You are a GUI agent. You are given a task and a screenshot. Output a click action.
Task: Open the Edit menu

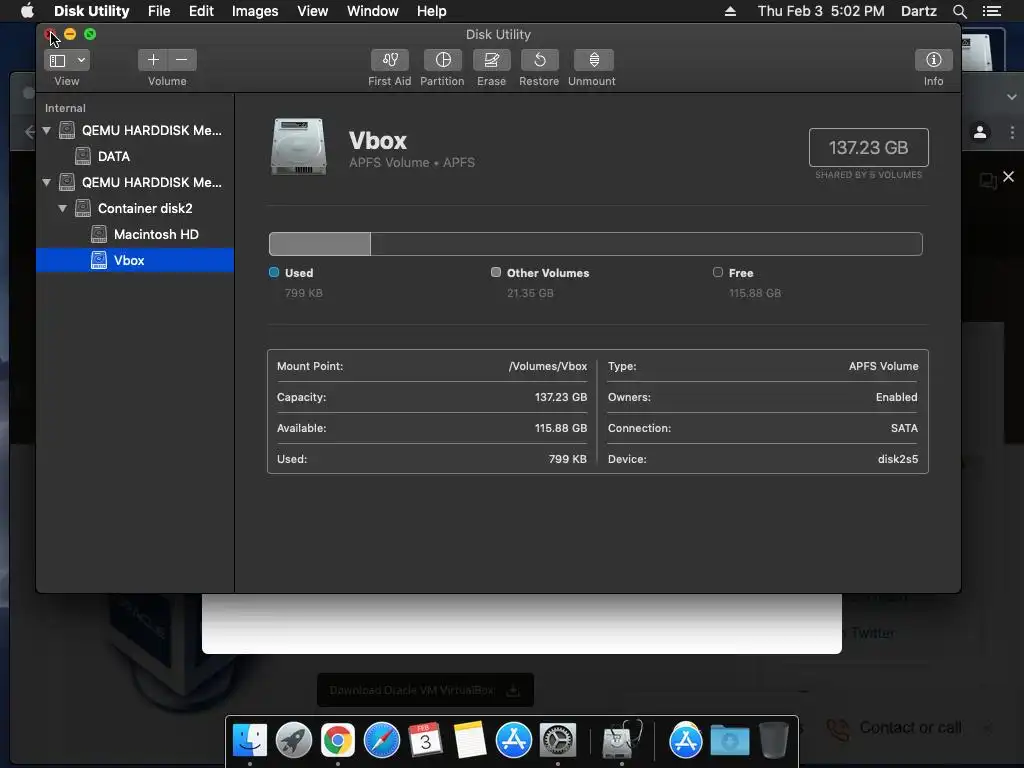(201, 11)
